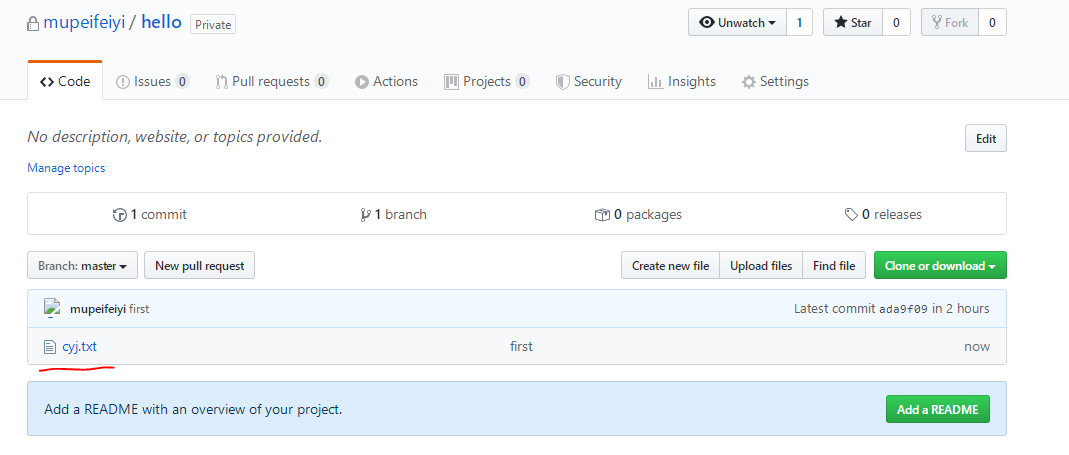Open repository Settings tab

pyautogui.click(x=775, y=82)
